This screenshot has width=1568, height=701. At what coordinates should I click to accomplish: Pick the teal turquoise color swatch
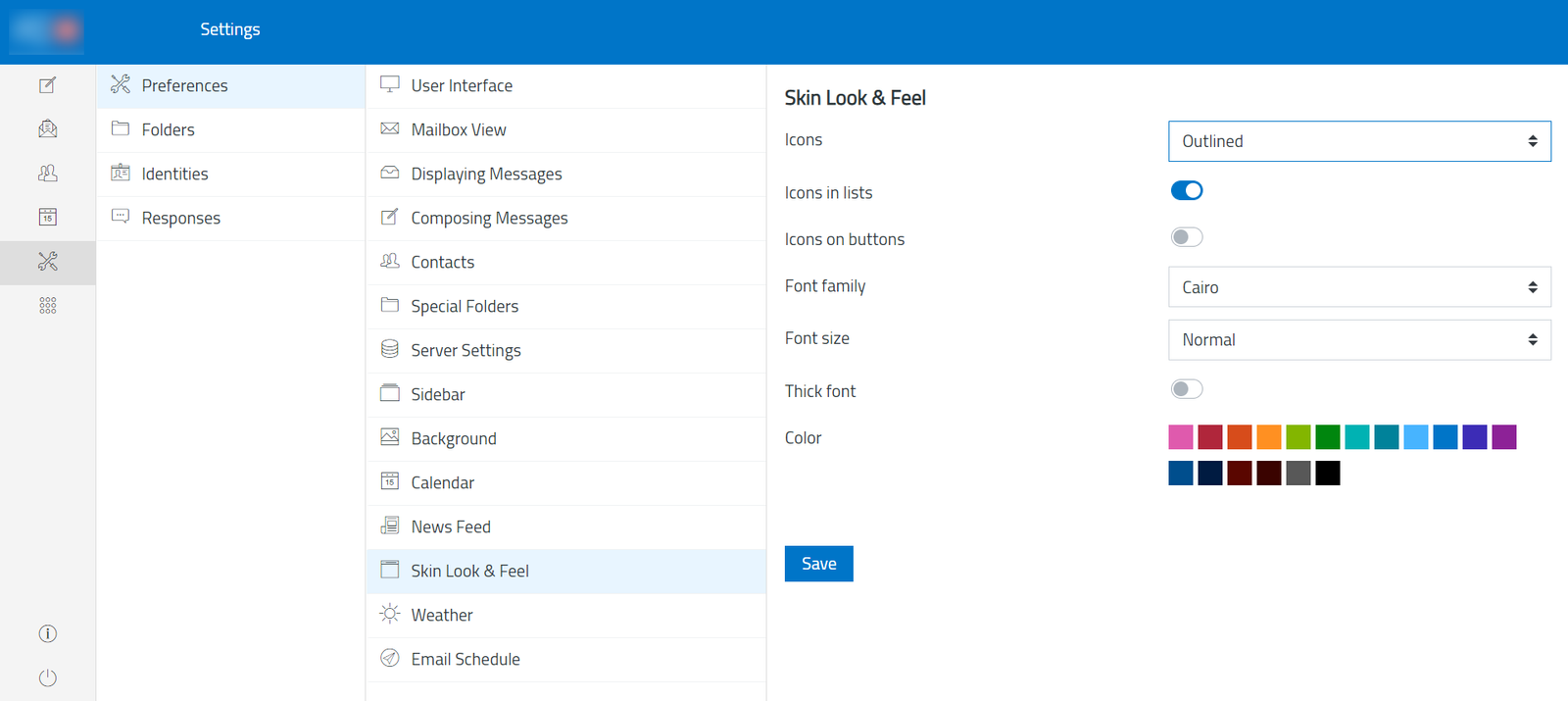click(x=1357, y=437)
